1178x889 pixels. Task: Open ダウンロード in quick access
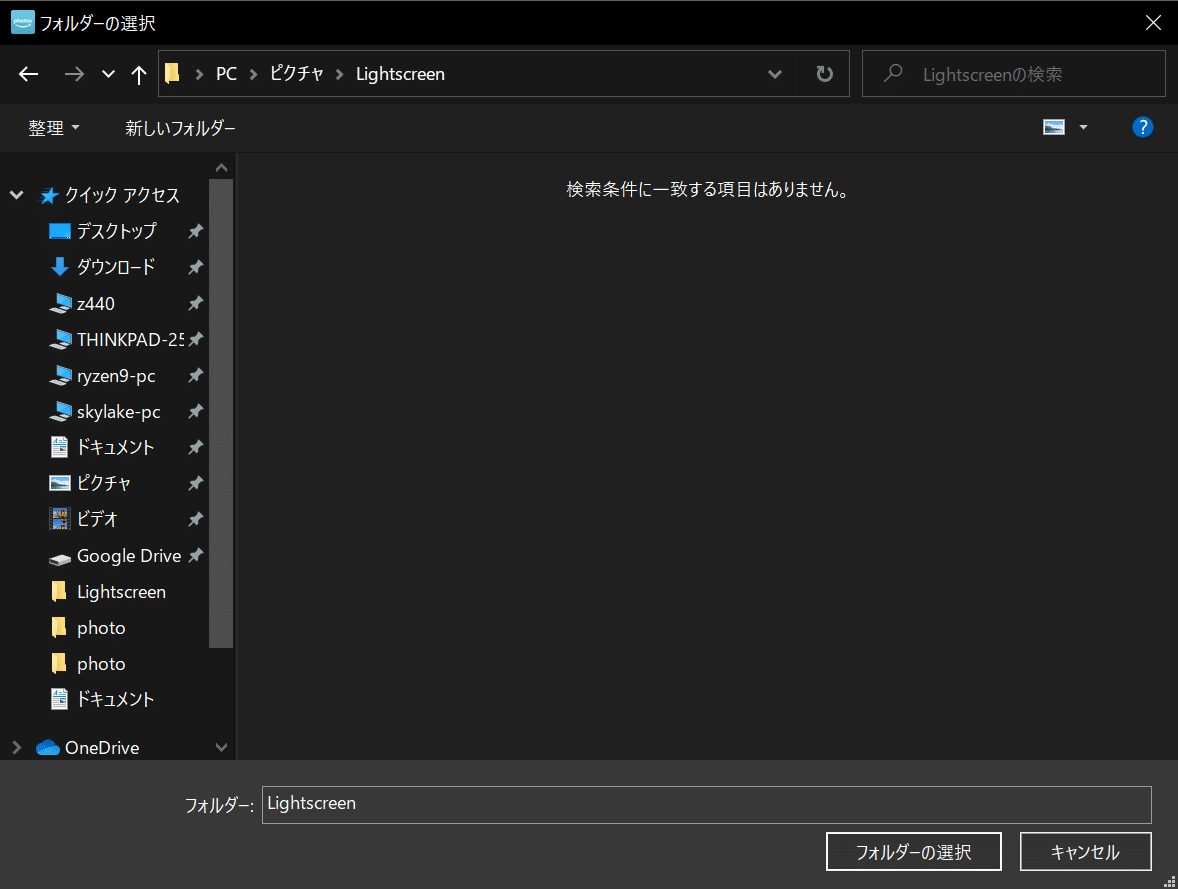click(116, 267)
